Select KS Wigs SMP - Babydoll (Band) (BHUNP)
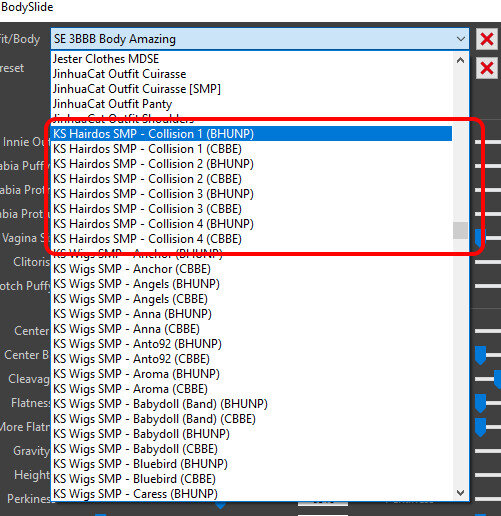 252,404
